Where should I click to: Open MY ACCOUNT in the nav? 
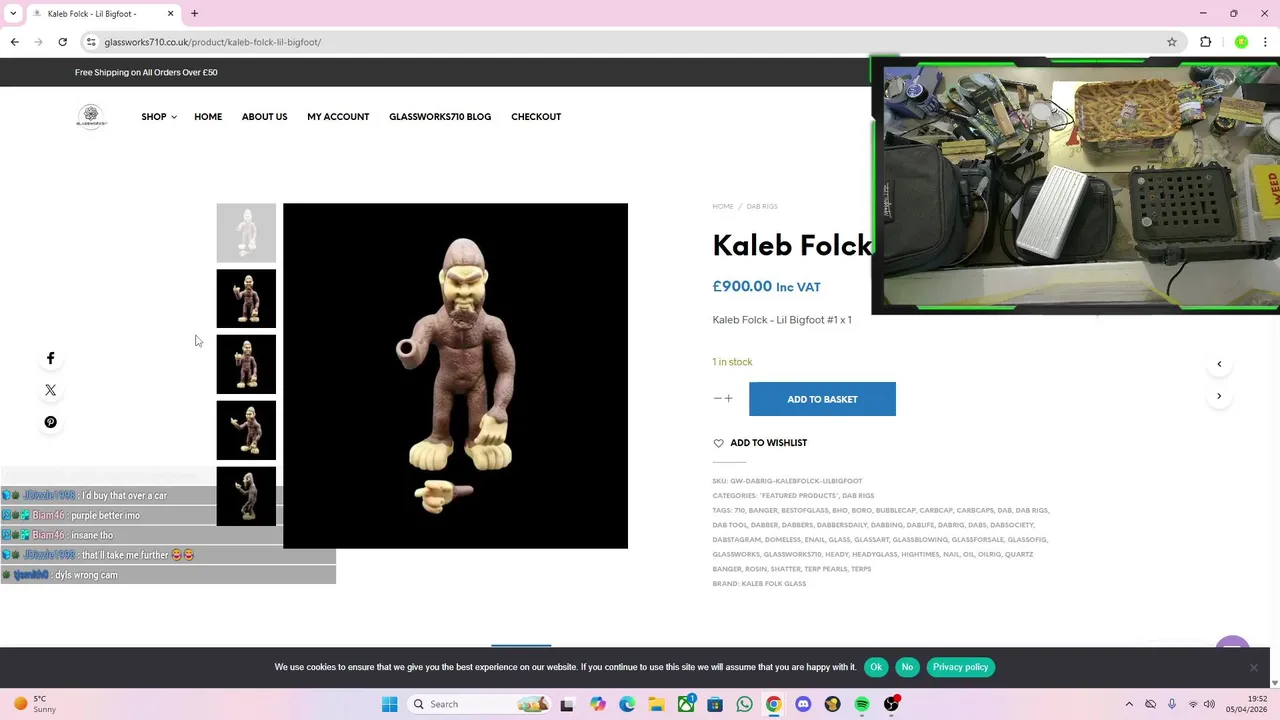pos(338,117)
